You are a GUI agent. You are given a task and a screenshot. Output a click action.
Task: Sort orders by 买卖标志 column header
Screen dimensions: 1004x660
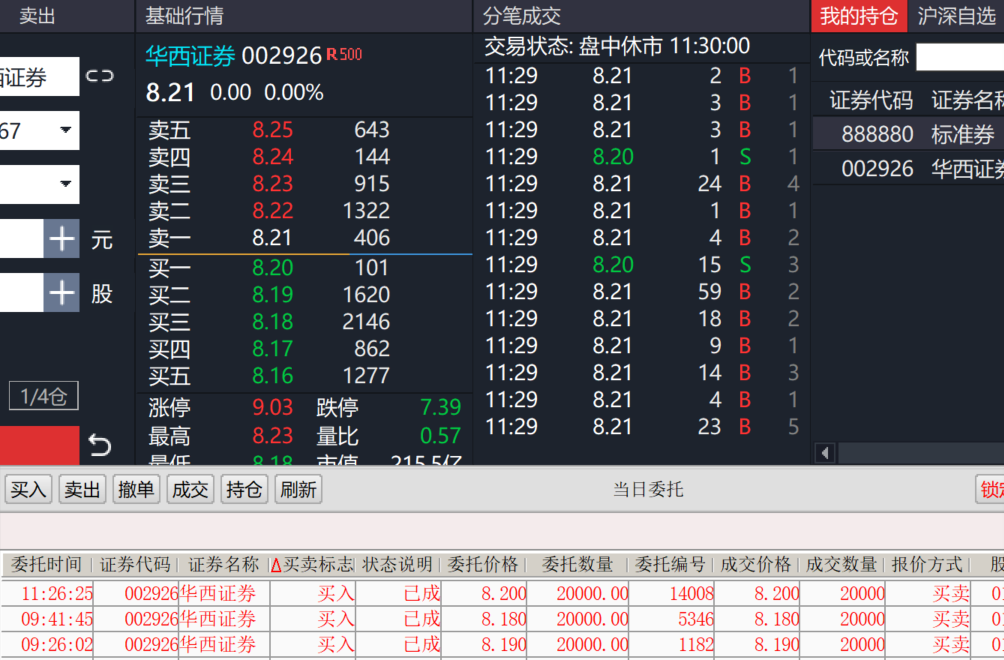click(312, 565)
